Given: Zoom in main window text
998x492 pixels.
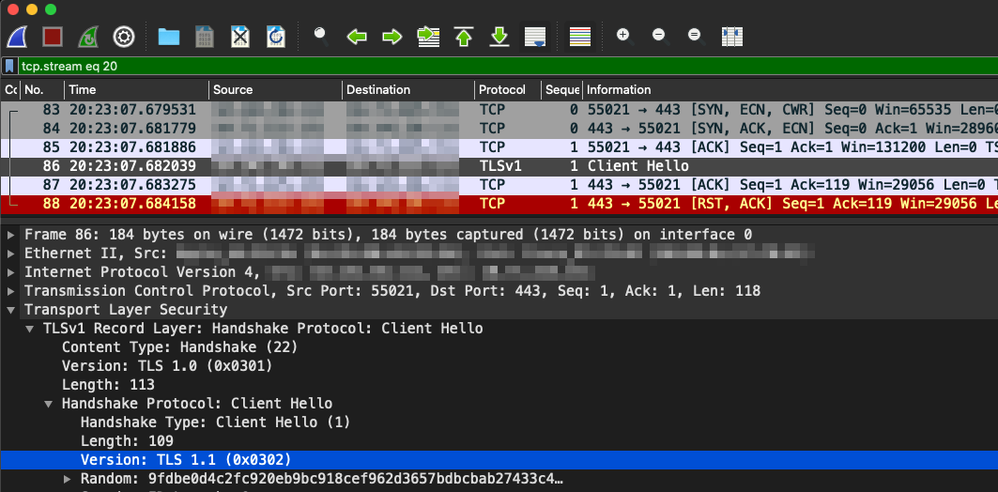Looking at the screenshot, I should [623, 36].
